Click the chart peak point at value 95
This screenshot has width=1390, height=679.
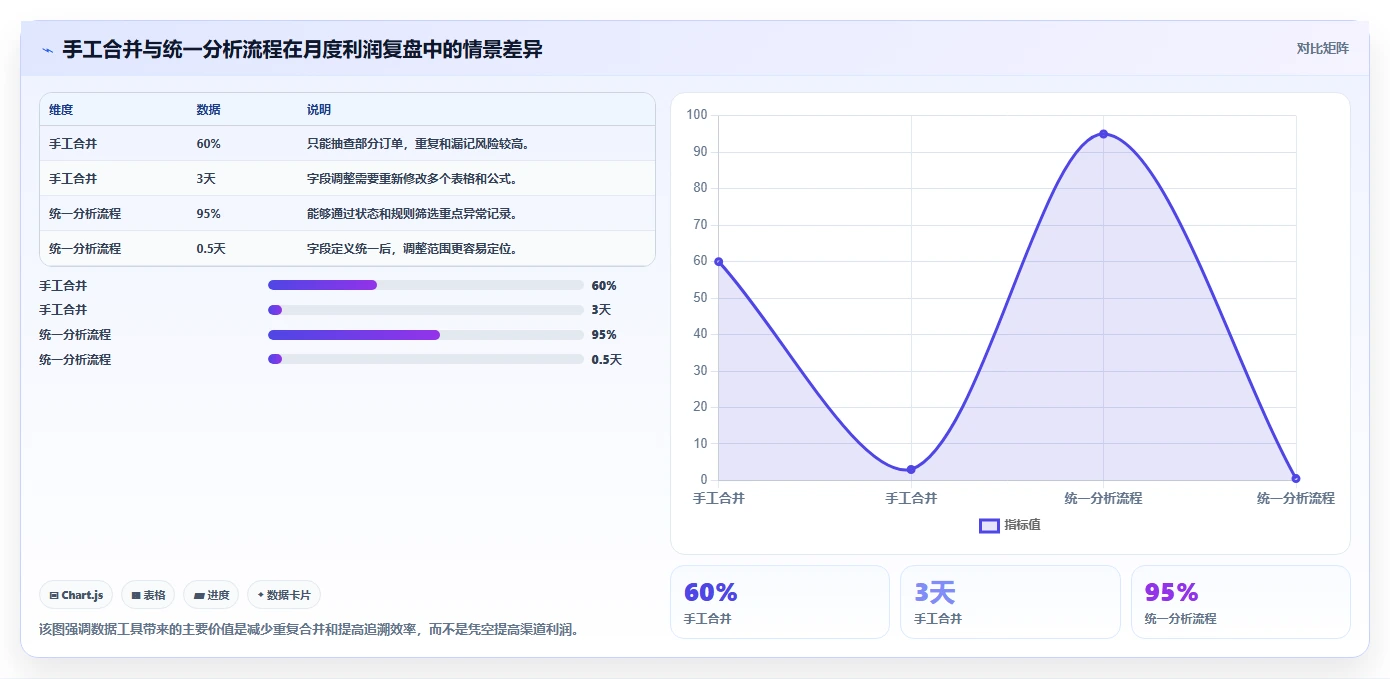(1103, 134)
